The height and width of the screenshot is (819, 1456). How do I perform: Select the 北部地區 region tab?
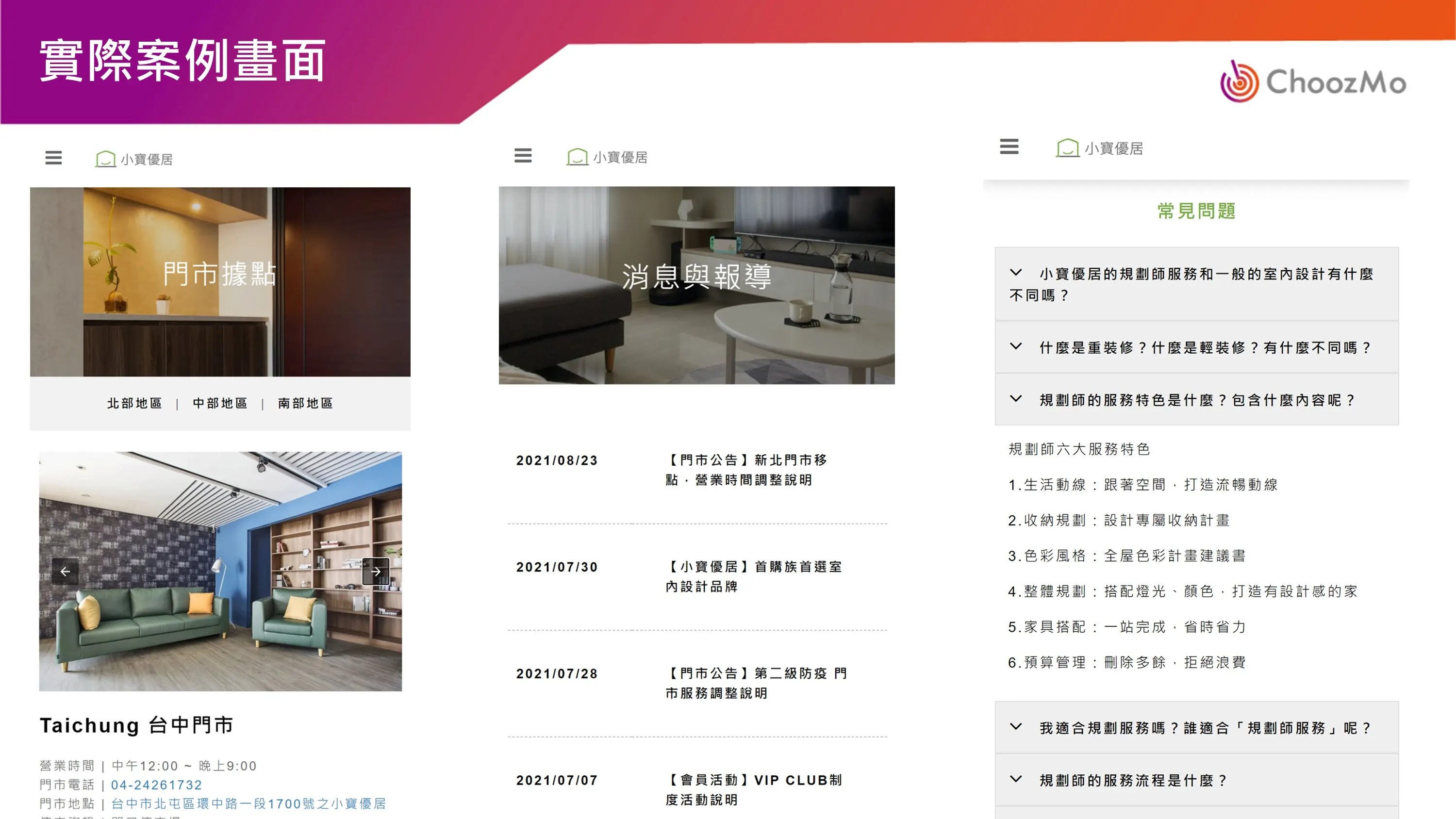(x=134, y=403)
